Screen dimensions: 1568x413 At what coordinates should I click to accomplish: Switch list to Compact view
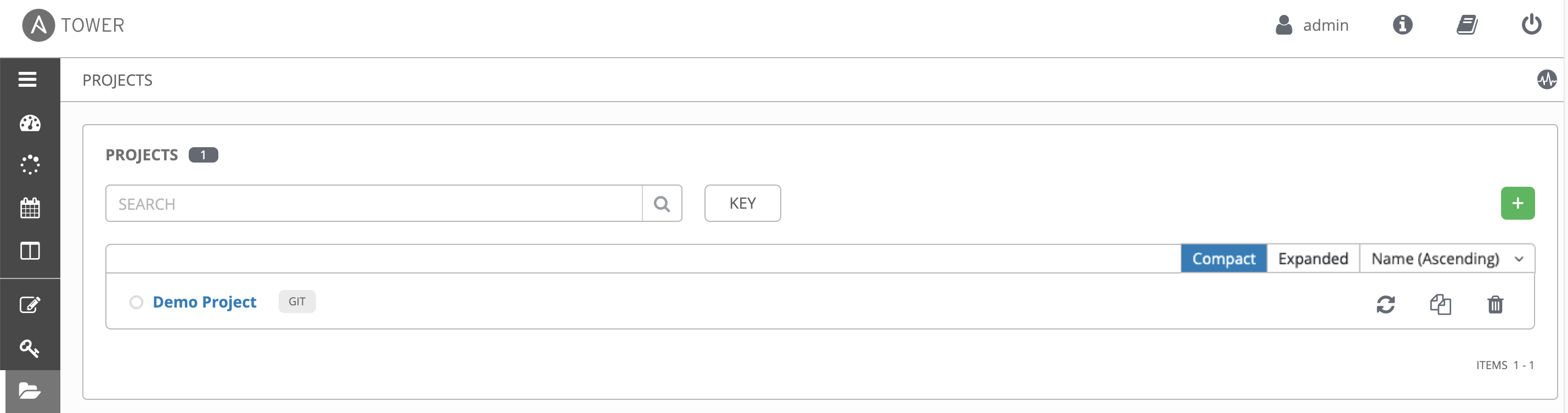1223,259
